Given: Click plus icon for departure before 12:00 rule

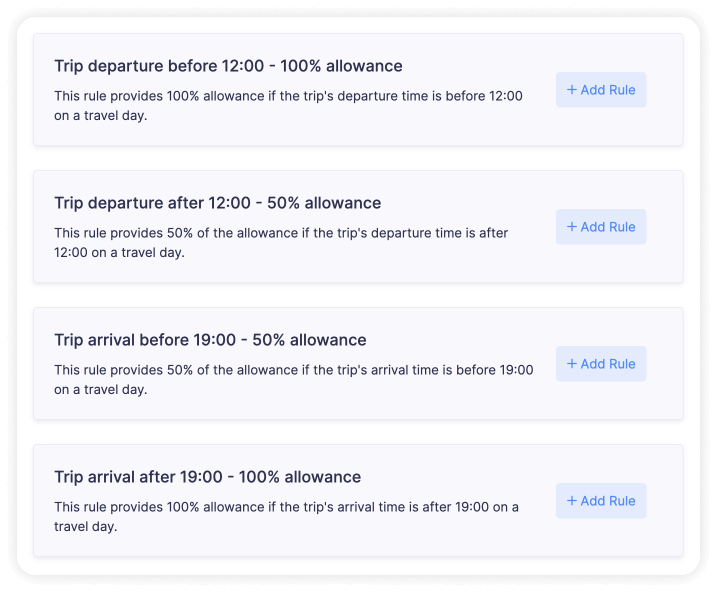Looking at the screenshot, I should coord(572,90).
